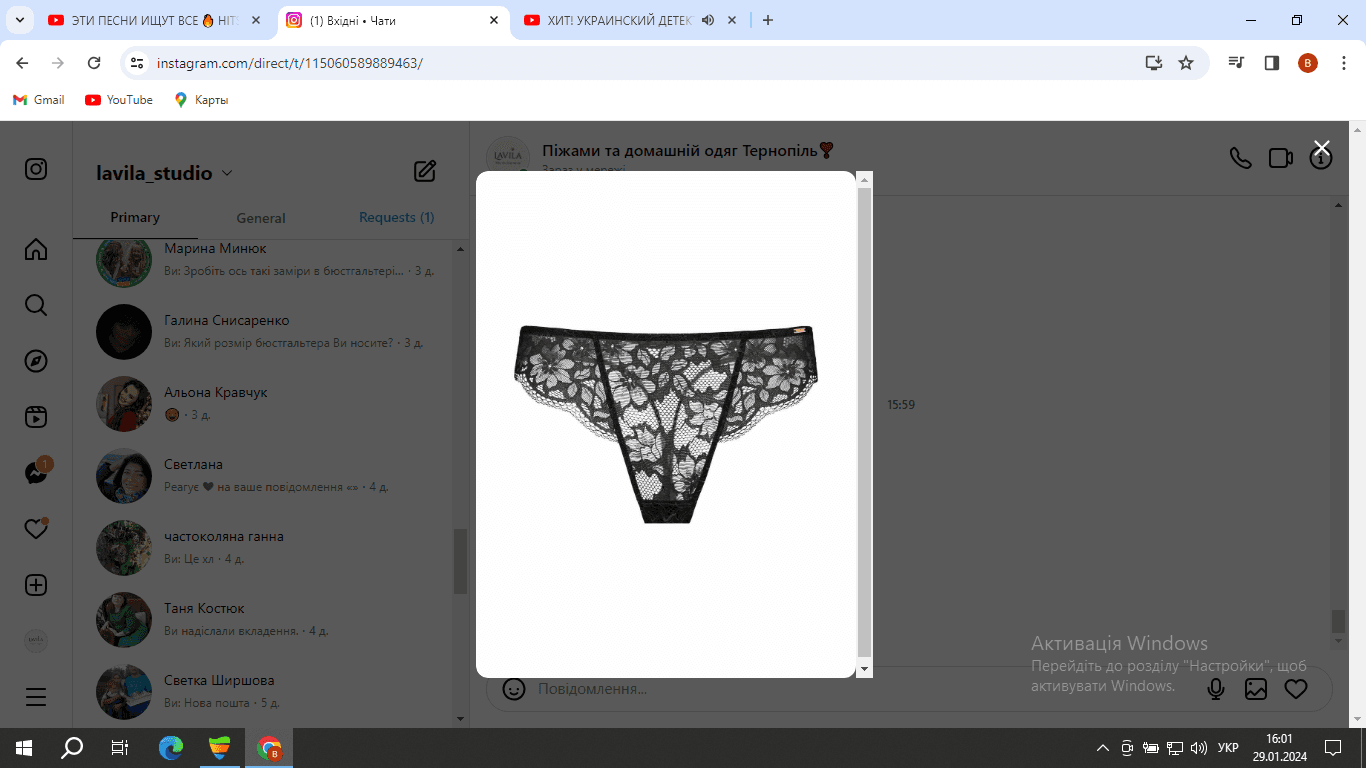Launch Microsoft Edge from taskbar
This screenshot has height=768, width=1366.
point(171,748)
